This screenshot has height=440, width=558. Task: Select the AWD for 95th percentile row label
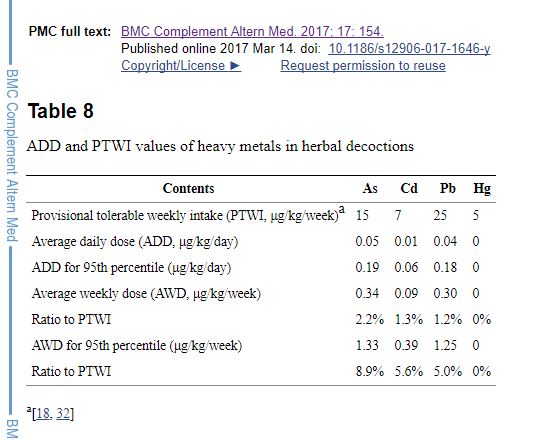click(x=137, y=346)
